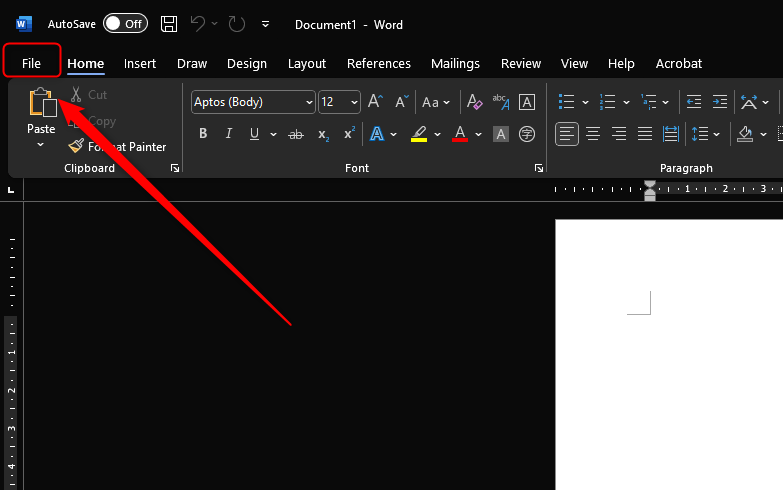Open the Bullets library dropdown arrow
This screenshot has height=490, width=783.
[x=585, y=102]
